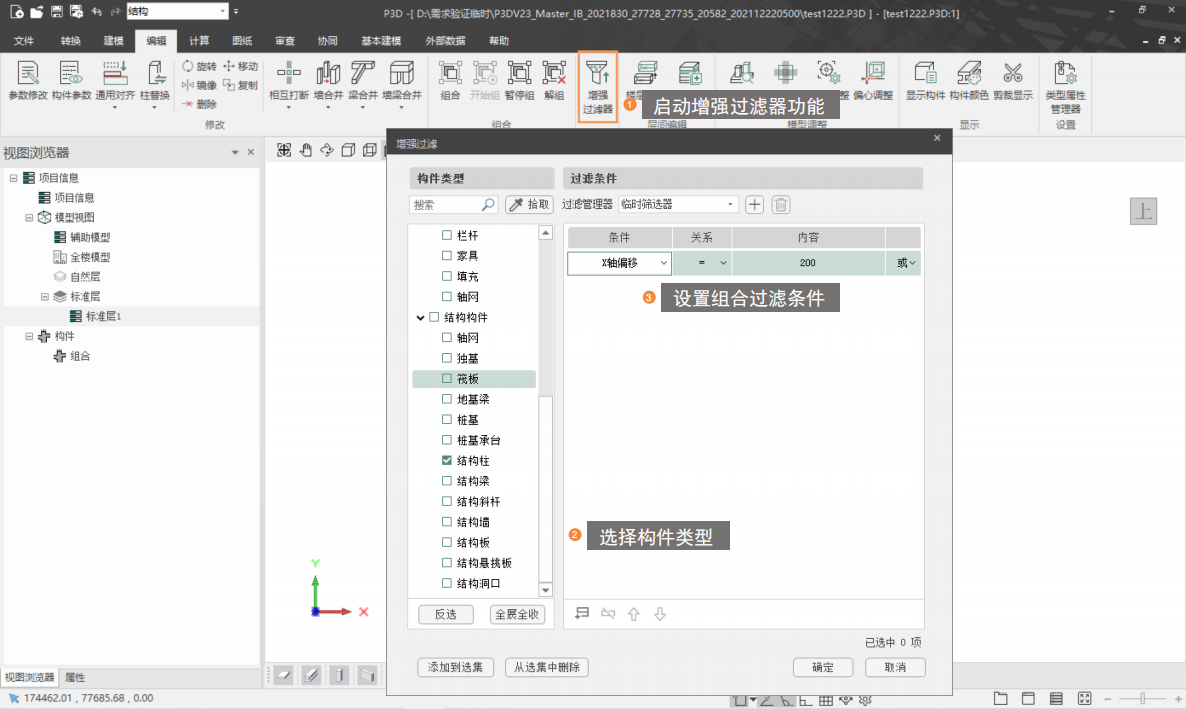The width and height of the screenshot is (1186, 709).
Task: Select the 参数修改 ribbon tool
Action: coord(27,74)
